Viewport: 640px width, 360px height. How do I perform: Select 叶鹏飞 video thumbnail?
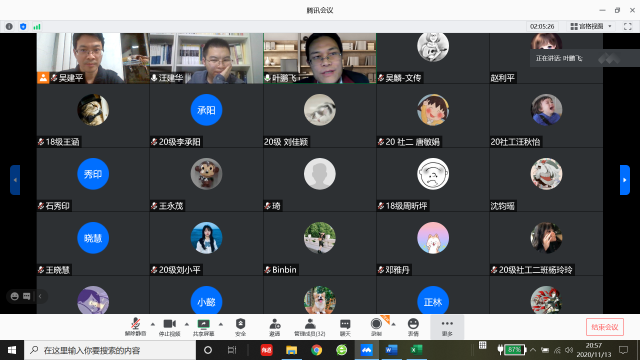pyautogui.click(x=320, y=58)
